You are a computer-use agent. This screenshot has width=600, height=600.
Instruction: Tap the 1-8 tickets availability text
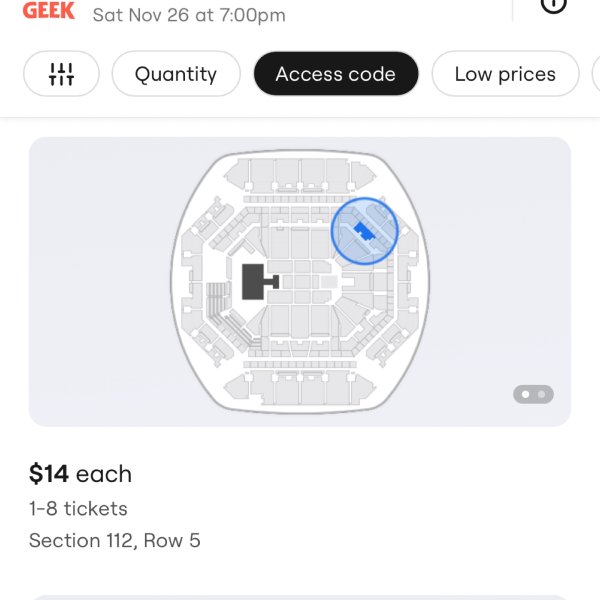coord(78,509)
